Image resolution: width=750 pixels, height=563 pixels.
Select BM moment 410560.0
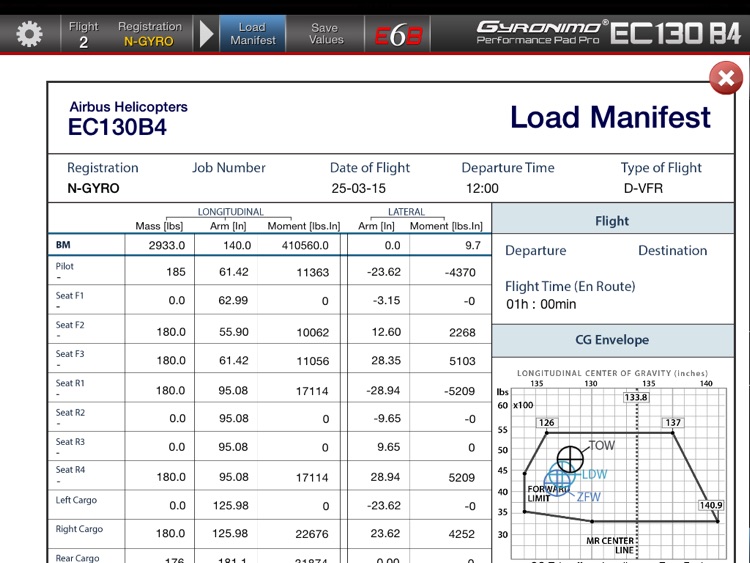pyautogui.click(x=305, y=245)
